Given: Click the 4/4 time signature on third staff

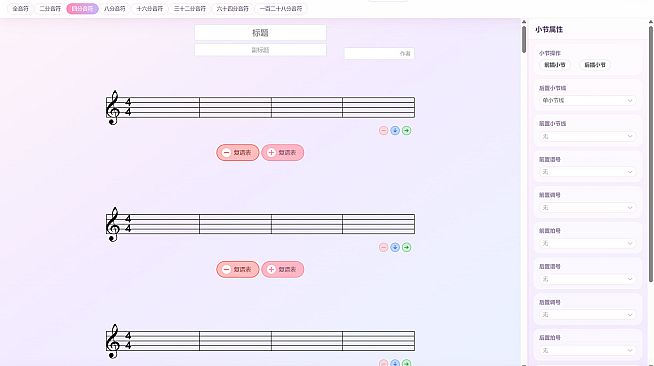Looking at the screenshot, I should [x=128, y=341].
